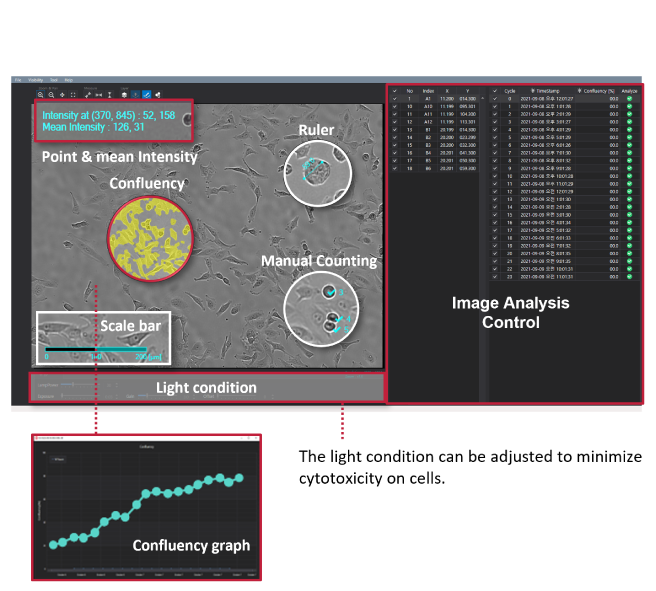Click the zoom in magnifier icon
The image size is (656, 591).
pos(39,93)
